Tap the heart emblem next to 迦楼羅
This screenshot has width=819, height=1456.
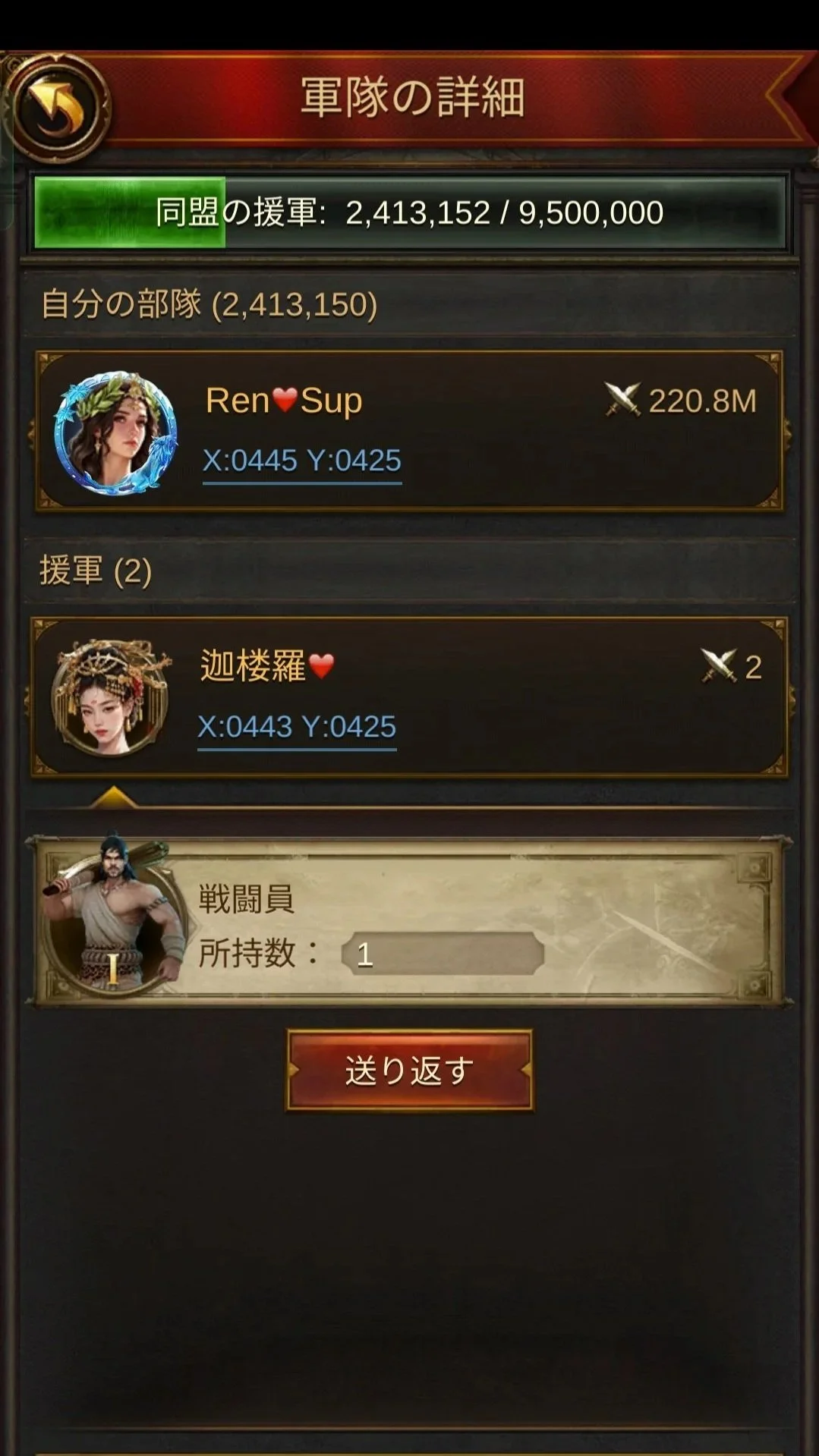click(322, 666)
